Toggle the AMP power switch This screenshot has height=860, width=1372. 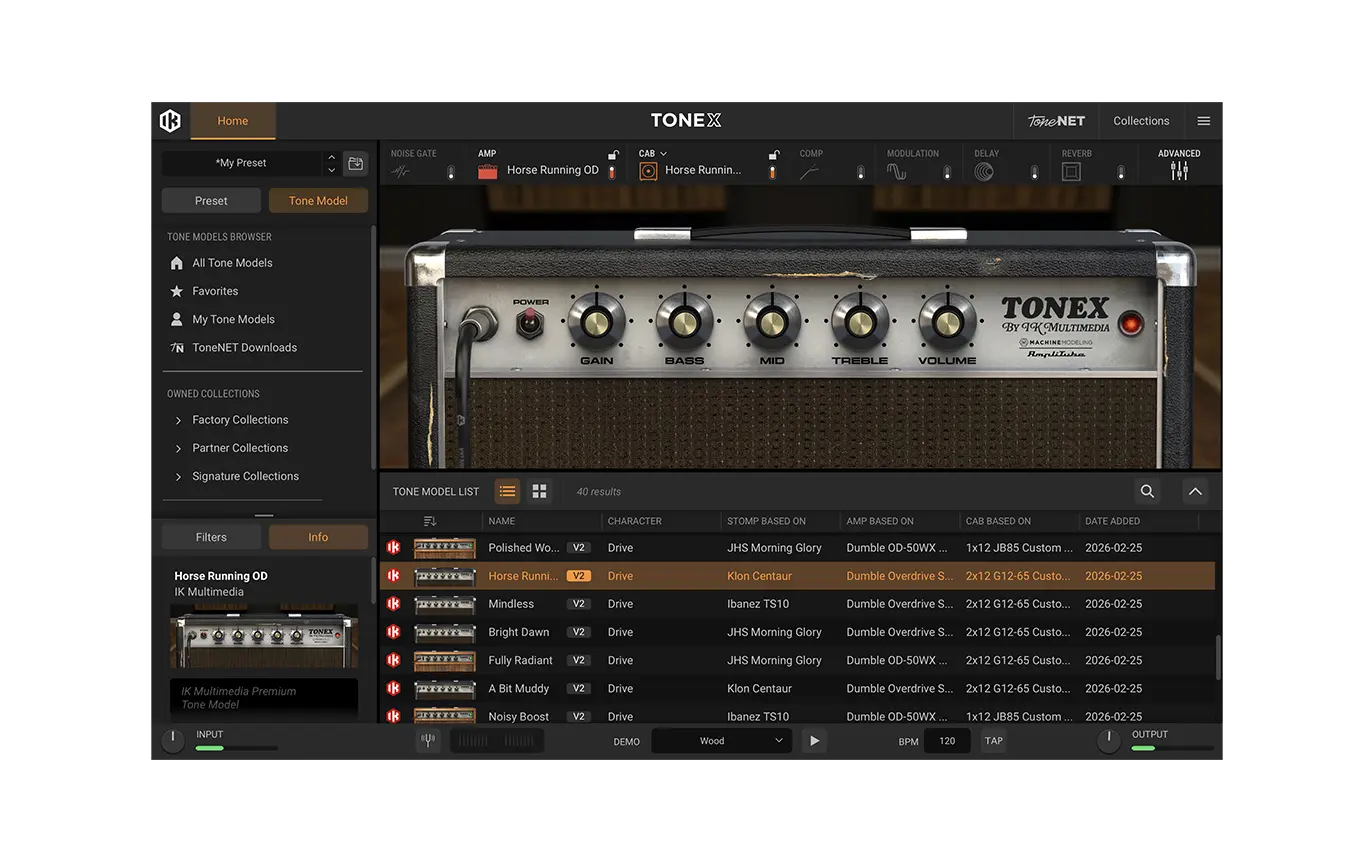[612, 172]
